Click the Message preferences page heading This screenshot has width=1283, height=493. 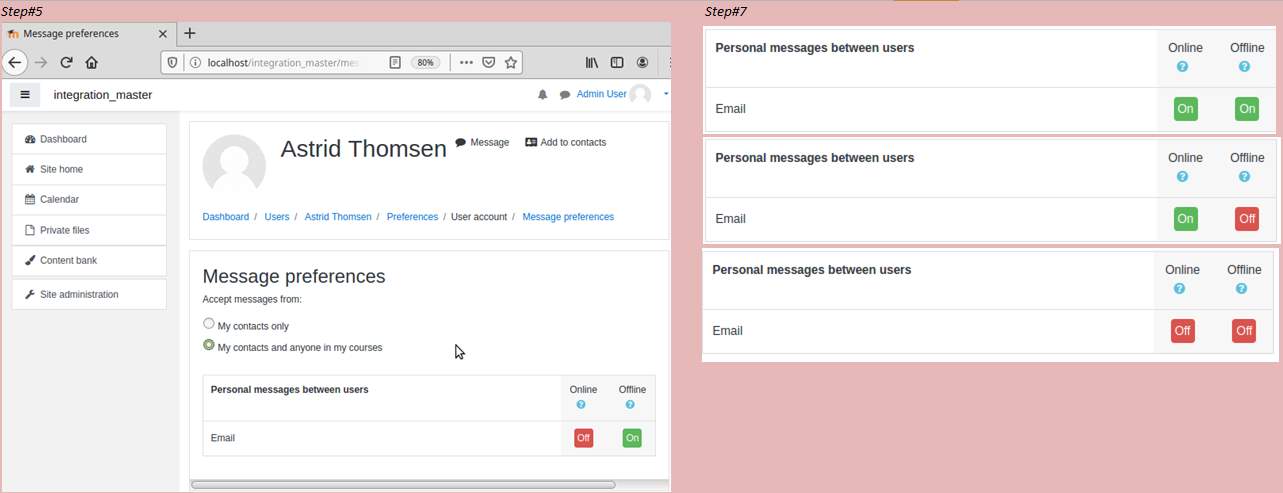pyautogui.click(x=294, y=276)
